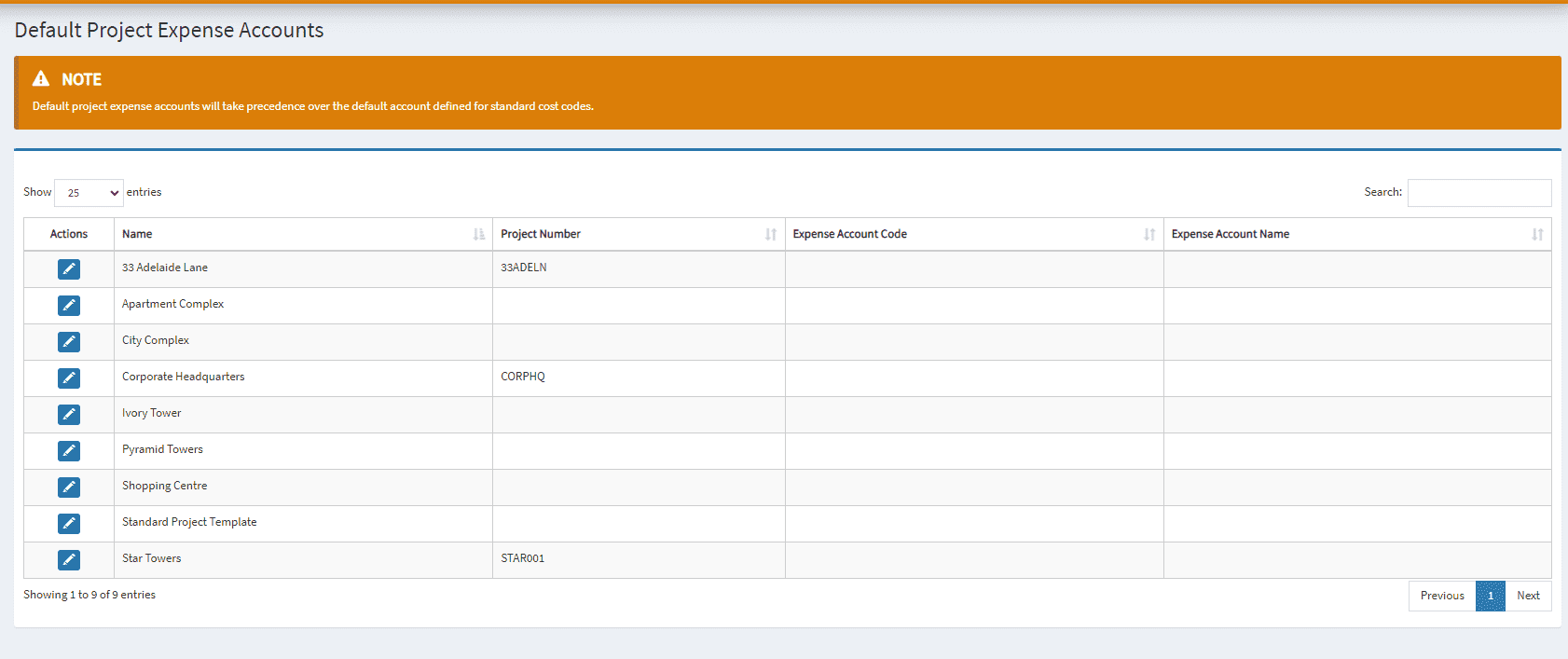Click the Star Towers name cell

click(x=152, y=558)
